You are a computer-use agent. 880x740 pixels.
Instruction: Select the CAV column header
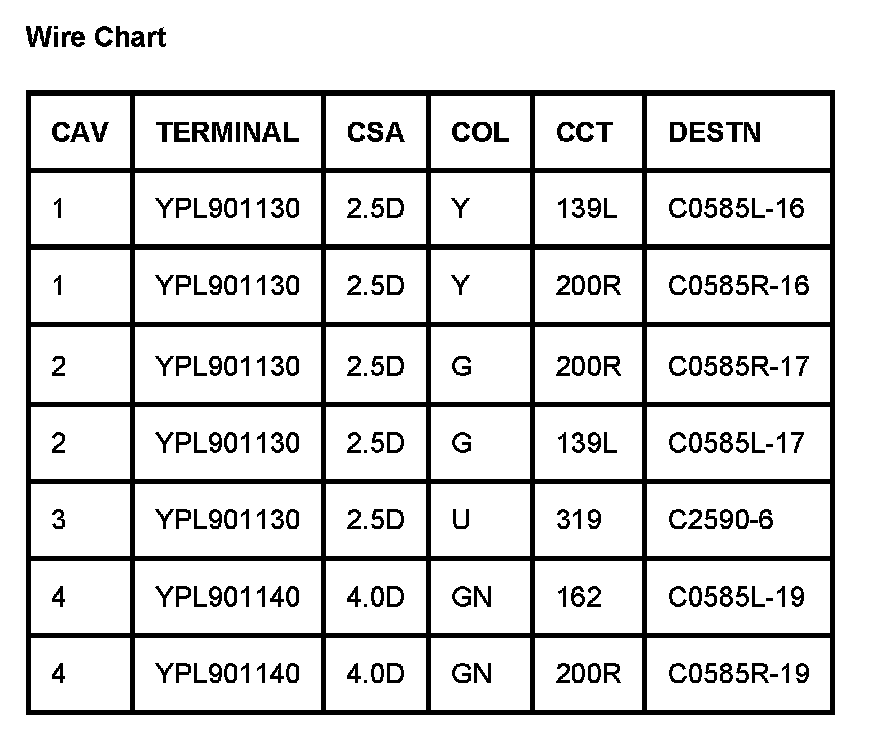pyautogui.click(x=80, y=132)
